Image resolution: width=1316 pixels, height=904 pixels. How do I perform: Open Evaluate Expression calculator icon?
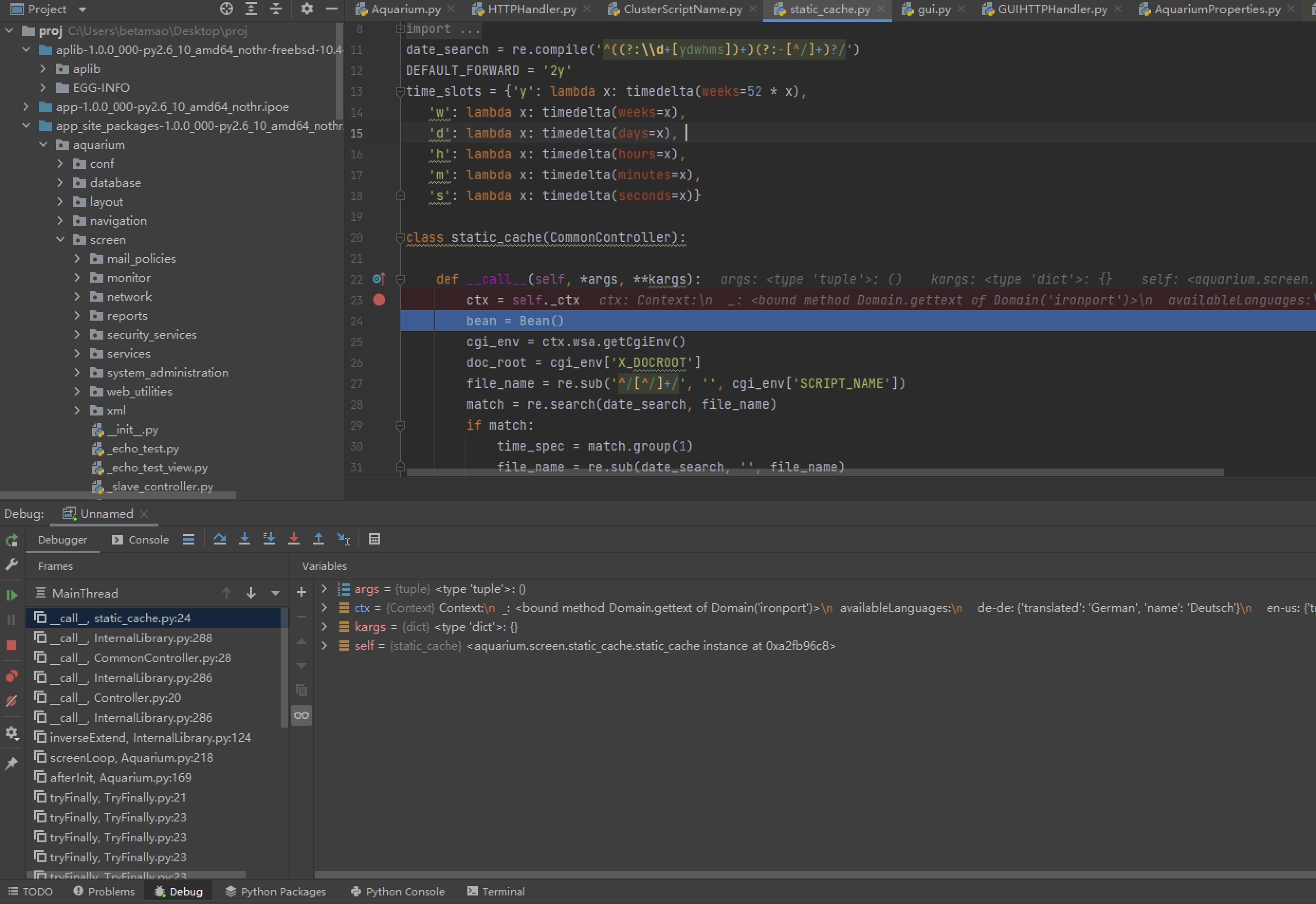coord(375,539)
